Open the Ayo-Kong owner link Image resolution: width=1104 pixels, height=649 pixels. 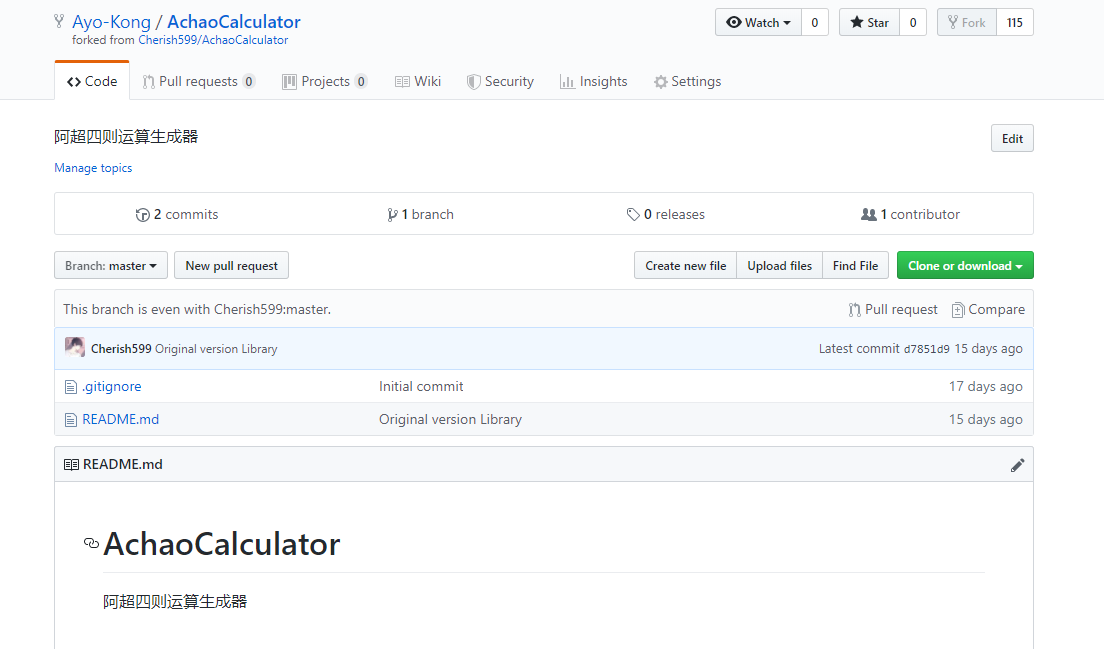coord(111,22)
